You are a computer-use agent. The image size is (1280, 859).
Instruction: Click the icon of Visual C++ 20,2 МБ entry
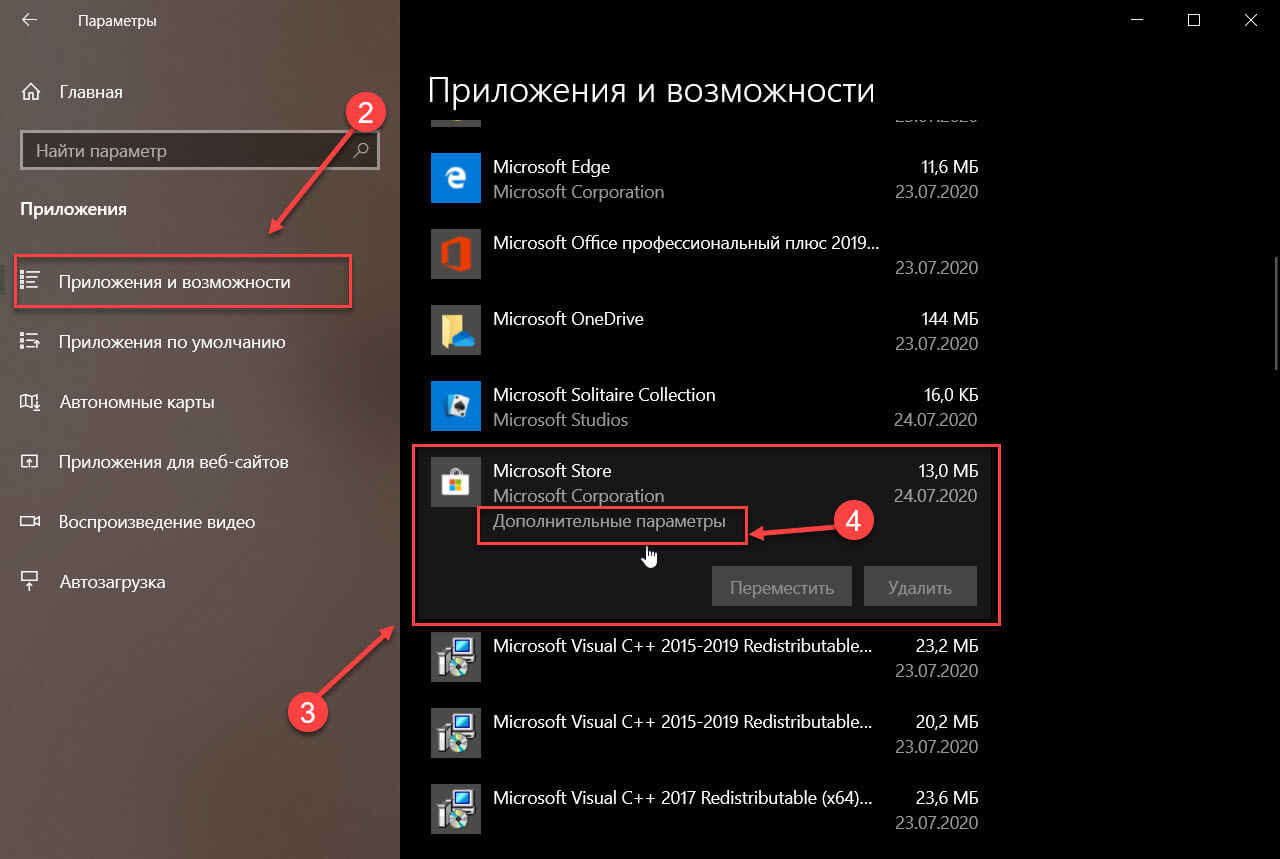tap(455, 733)
